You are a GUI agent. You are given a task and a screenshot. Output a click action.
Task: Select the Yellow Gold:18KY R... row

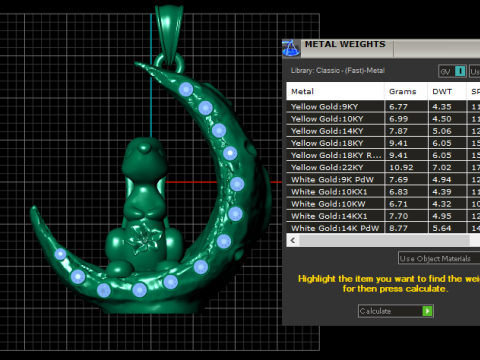(x=383, y=155)
